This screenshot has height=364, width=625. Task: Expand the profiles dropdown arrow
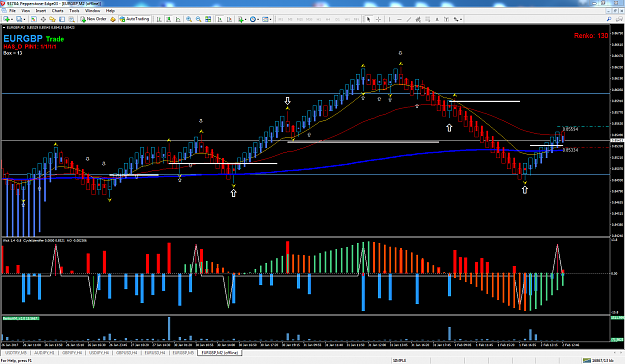24,19
